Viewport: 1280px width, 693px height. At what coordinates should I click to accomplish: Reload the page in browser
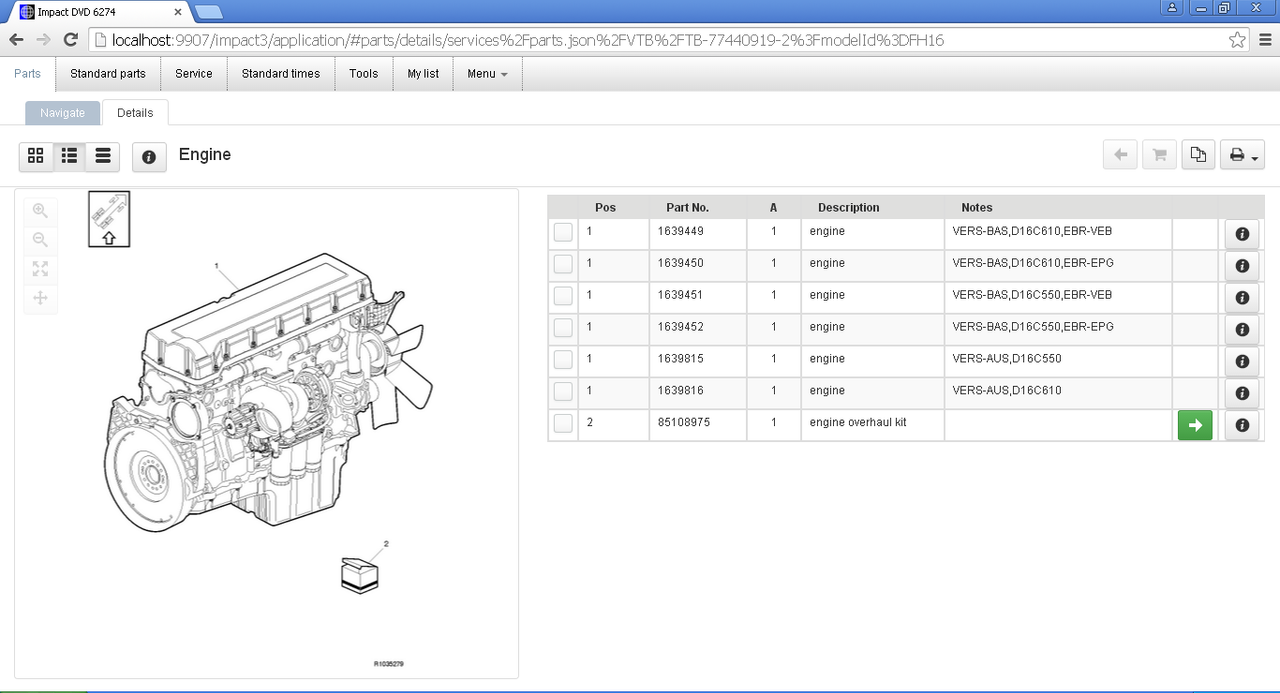(x=70, y=40)
